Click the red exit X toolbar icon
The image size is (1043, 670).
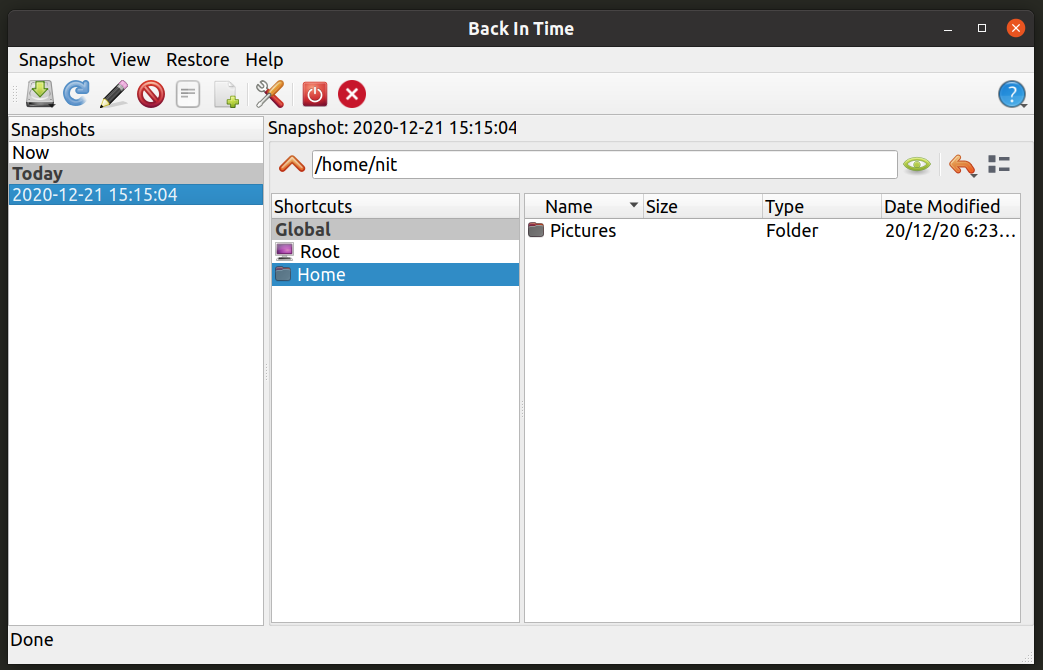[352, 94]
